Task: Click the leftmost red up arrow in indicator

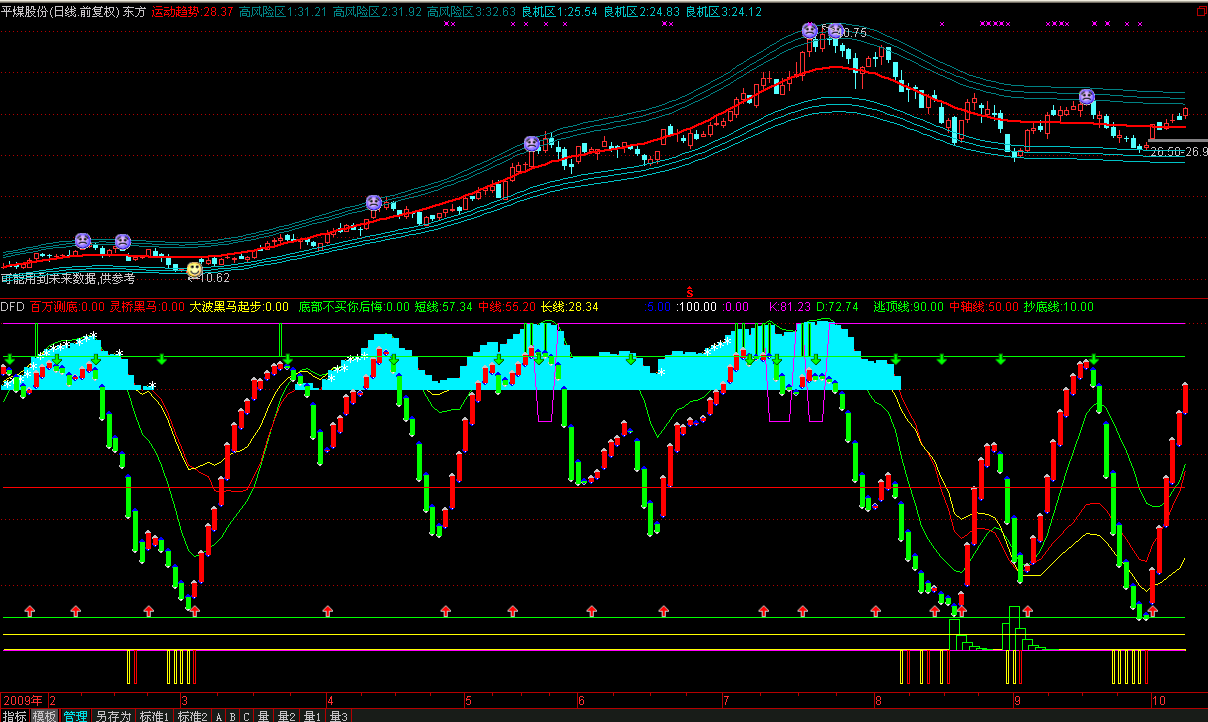Action: pos(30,609)
